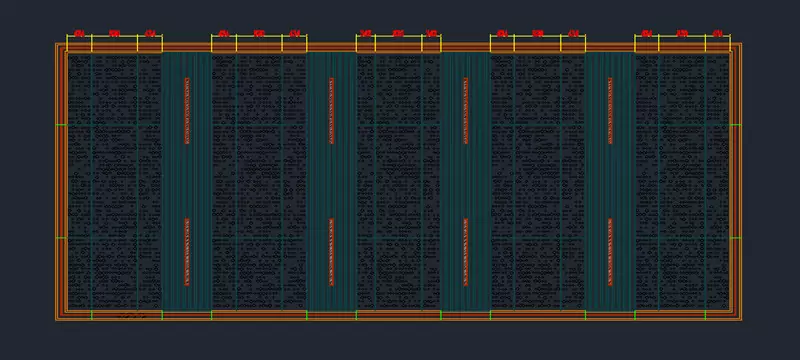
Task: Select the lower red label in first teal band
Action: 187,252
